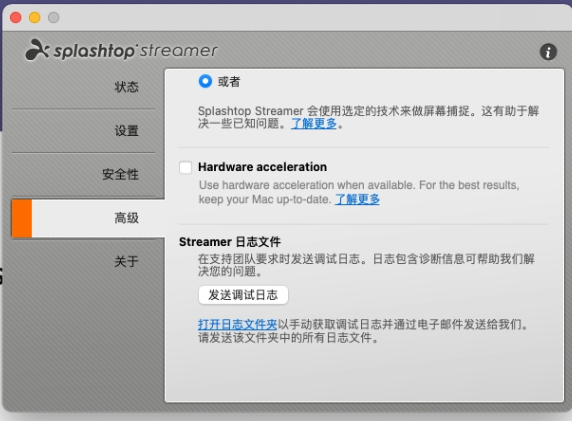The image size is (572, 421).
Task: Go to the 安全性 tab
Action: point(120,174)
